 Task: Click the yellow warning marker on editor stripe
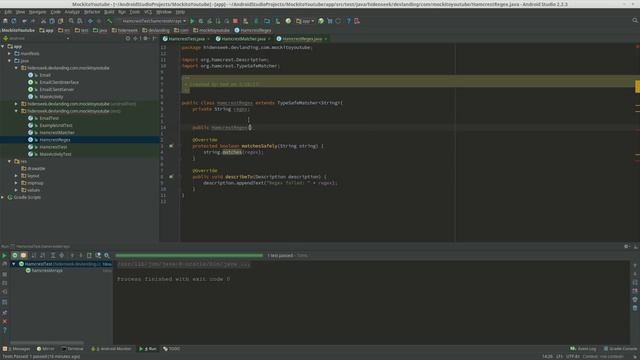[637, 87]
